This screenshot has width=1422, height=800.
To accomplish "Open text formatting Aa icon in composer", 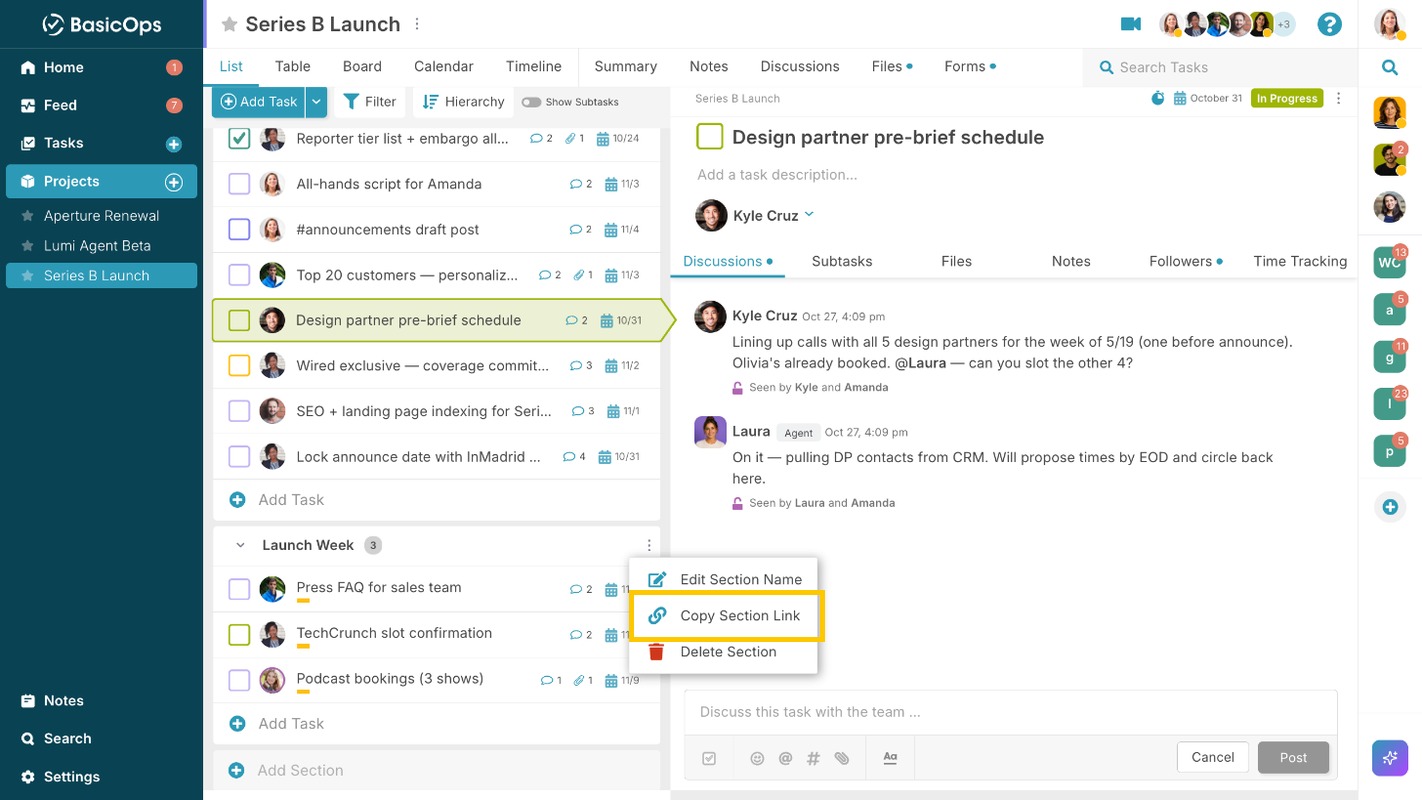I will point(890,758).
